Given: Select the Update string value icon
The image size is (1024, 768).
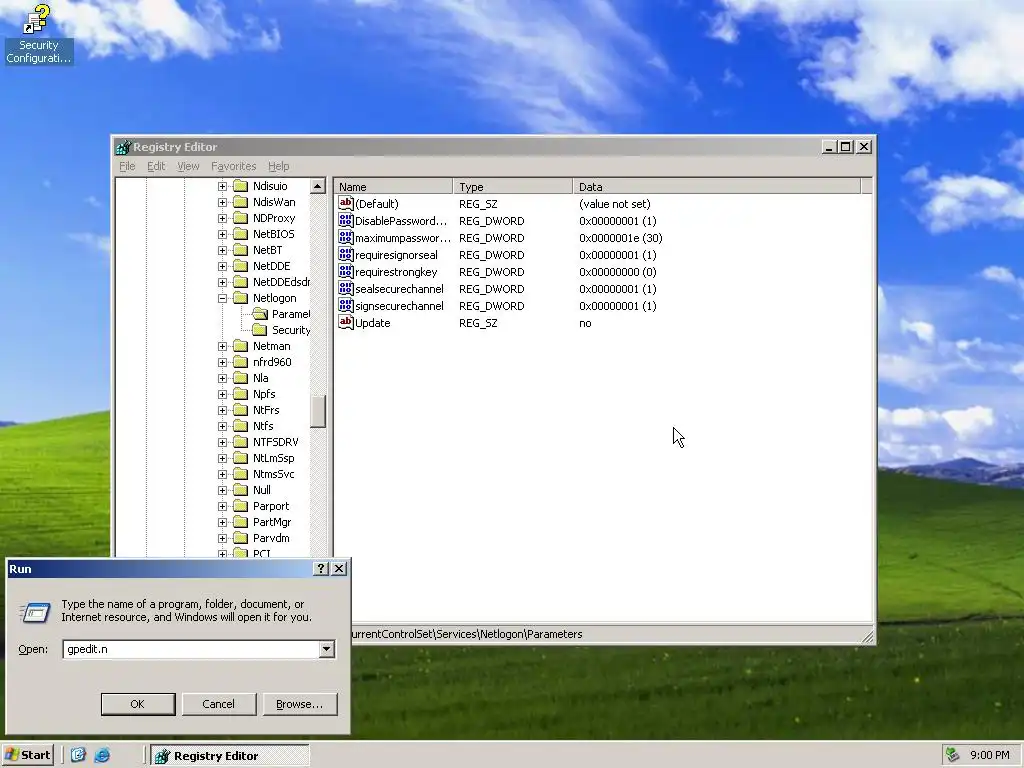Looking at the screenshot, I should [345, 323].
